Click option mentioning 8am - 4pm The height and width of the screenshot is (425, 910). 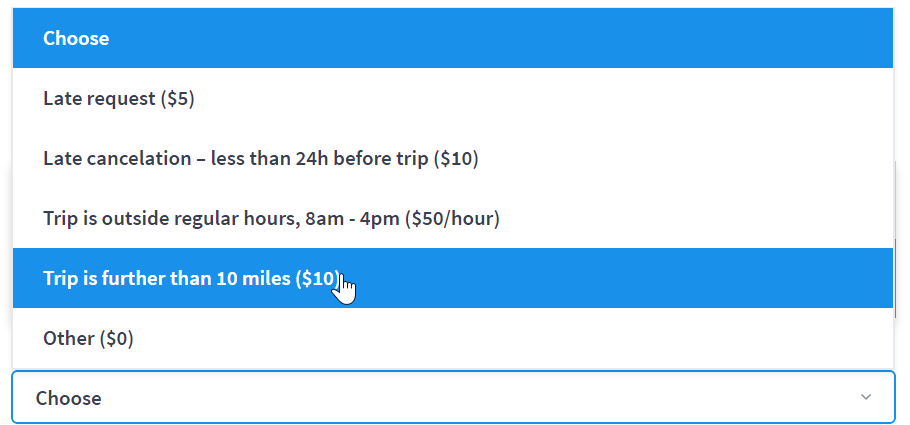coord(453,218)
